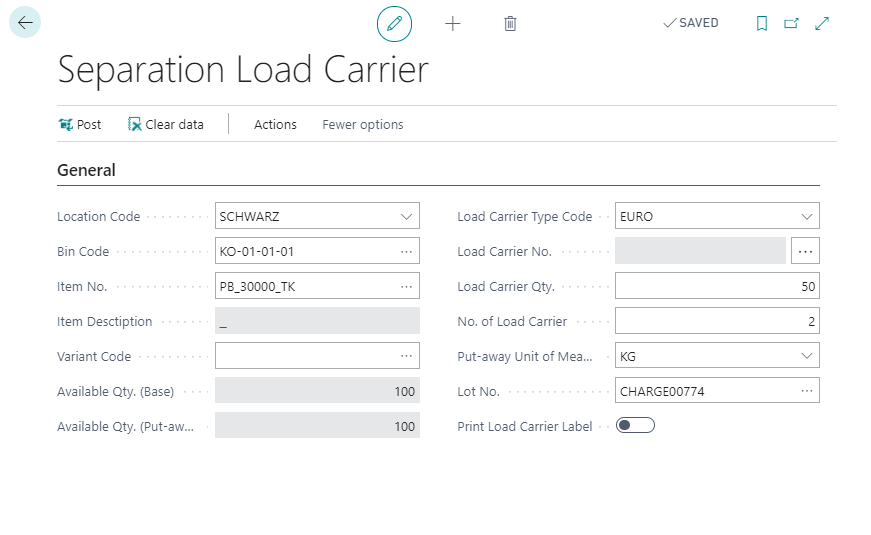Open Variant Code lookup ellipsis

coord(407,356)
